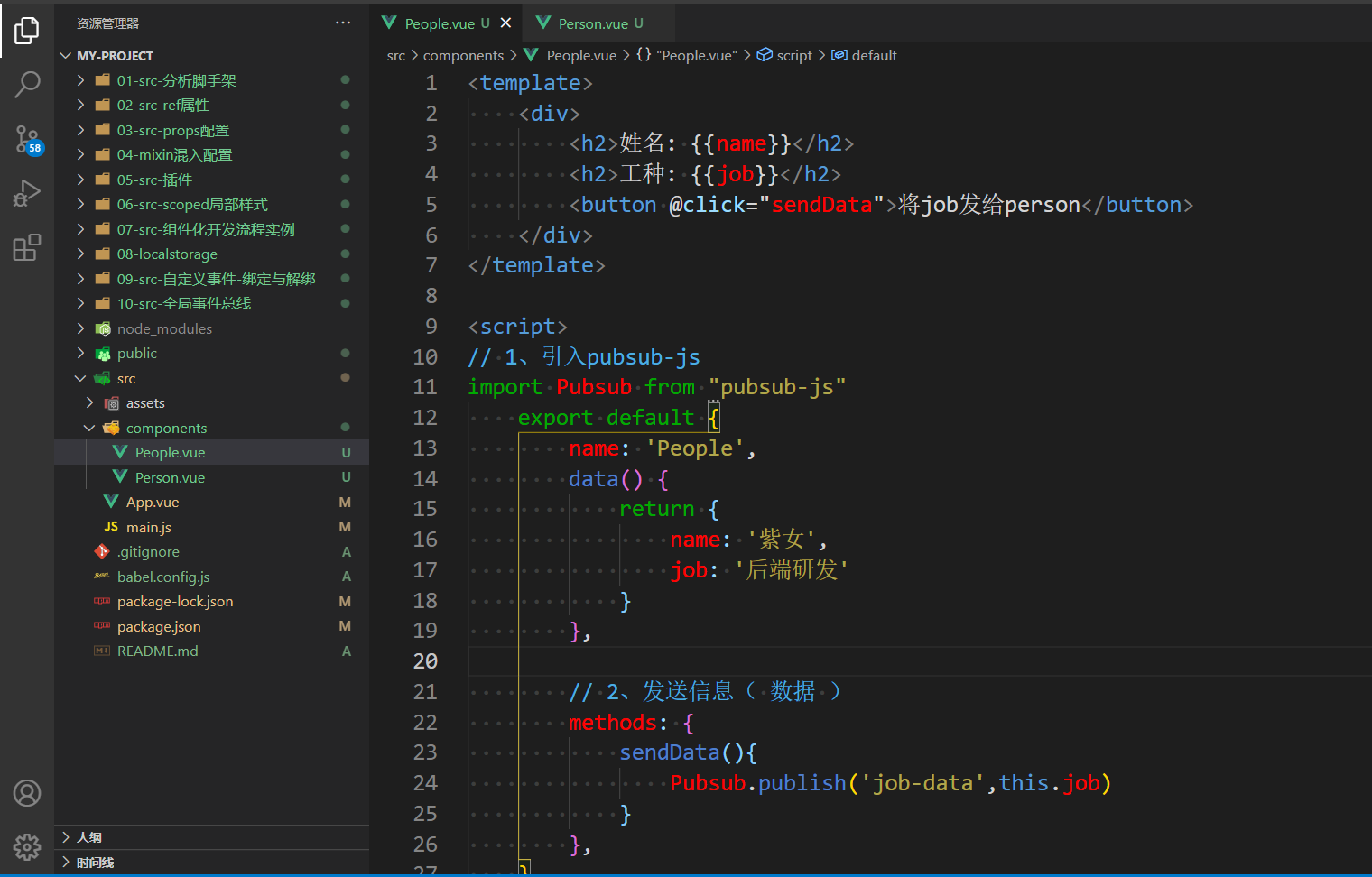Switch to the Person.vue tab
The image size is (1372, 877).
(x=599, y=23)
